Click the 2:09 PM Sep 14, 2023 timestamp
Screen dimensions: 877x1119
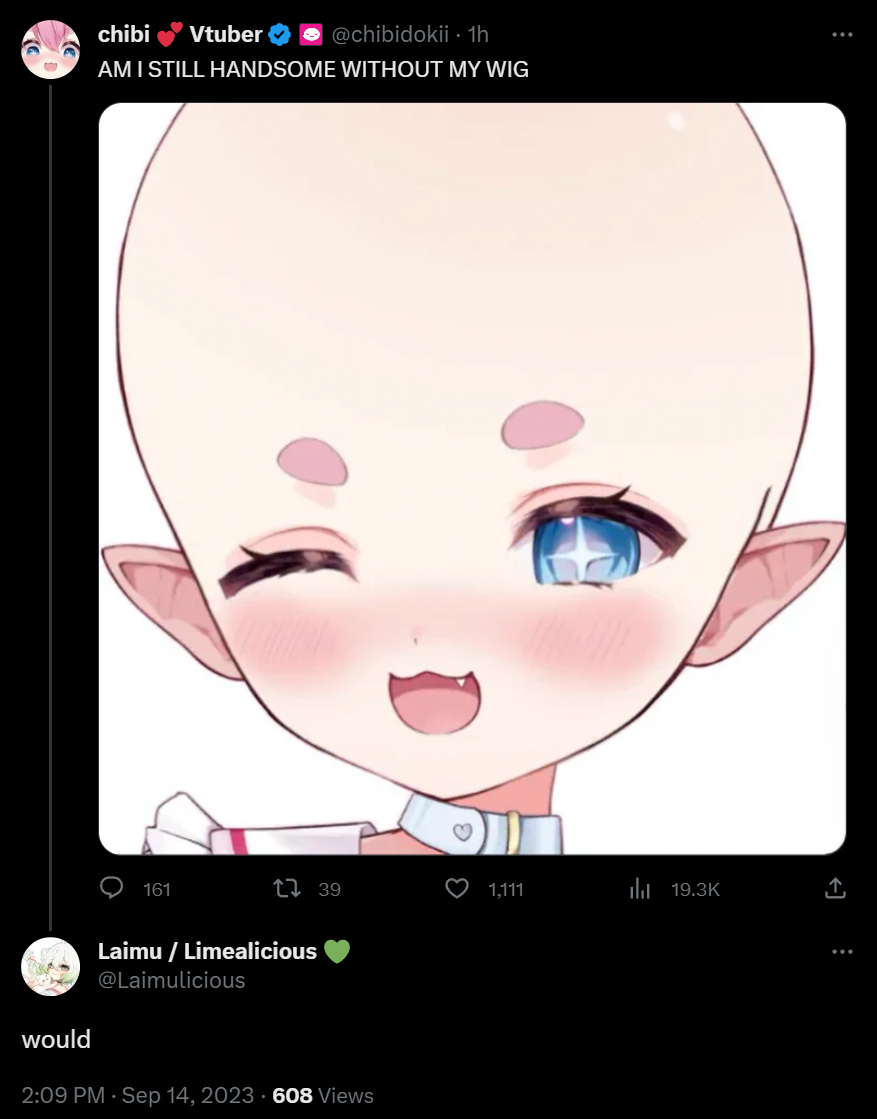coord(138,1095)
